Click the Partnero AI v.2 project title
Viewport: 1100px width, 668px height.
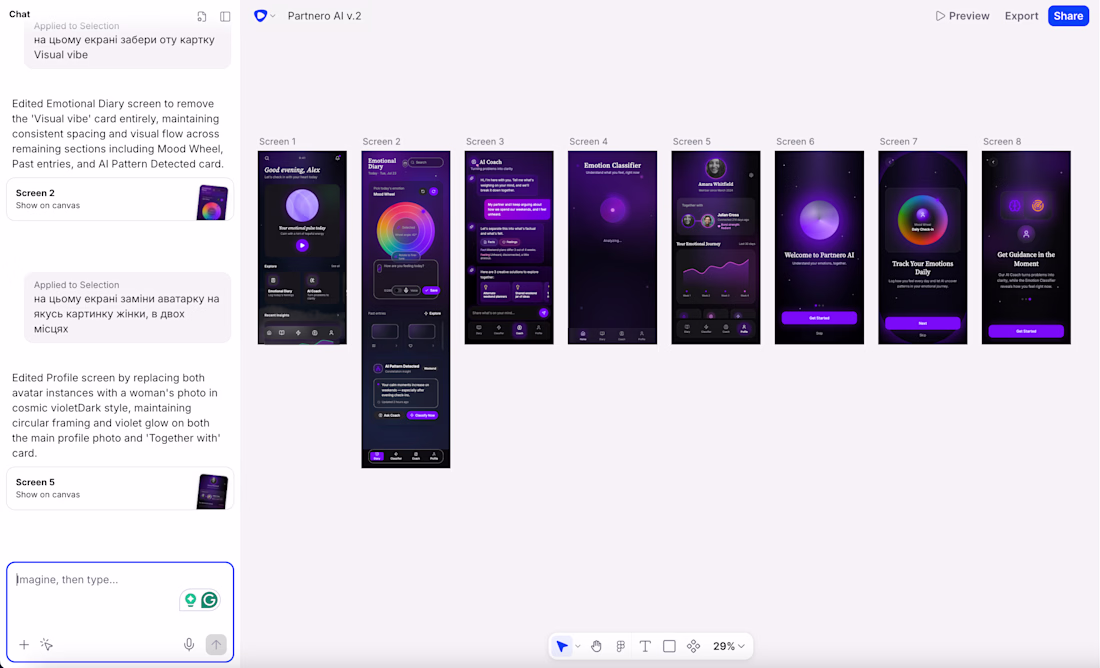pyautogui.click(x=324, y=15)
